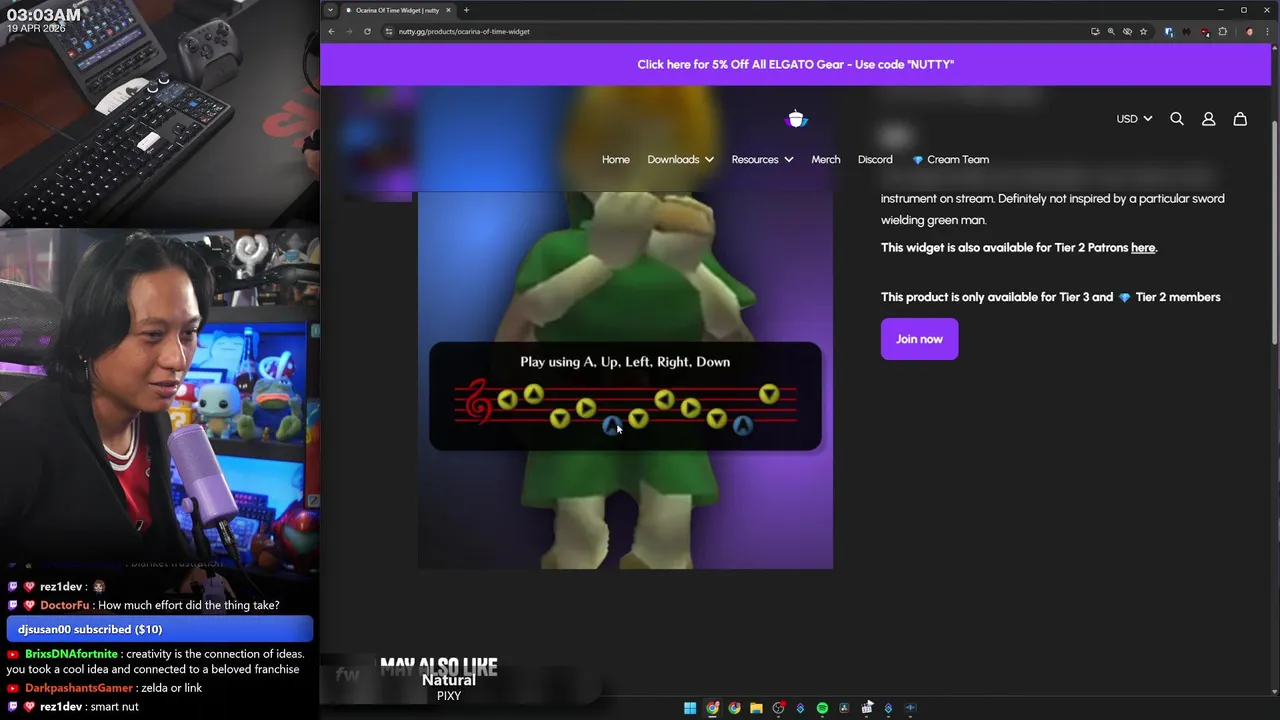Open the USD currency selector

(x=1134, y=119)
